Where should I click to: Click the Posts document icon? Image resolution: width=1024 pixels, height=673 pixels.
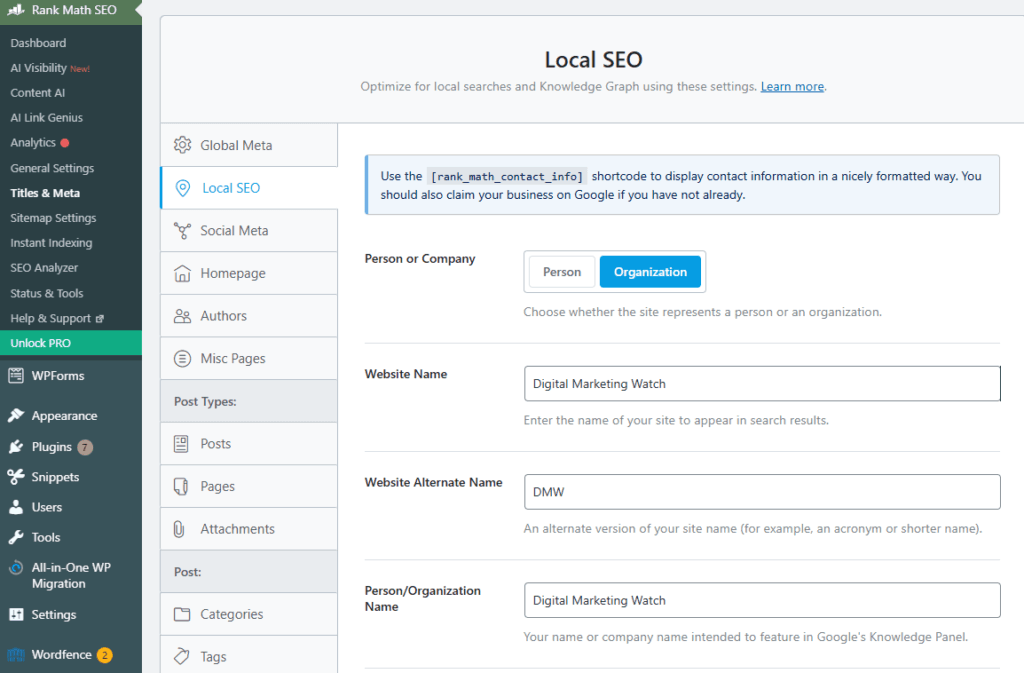pos(181,444)
